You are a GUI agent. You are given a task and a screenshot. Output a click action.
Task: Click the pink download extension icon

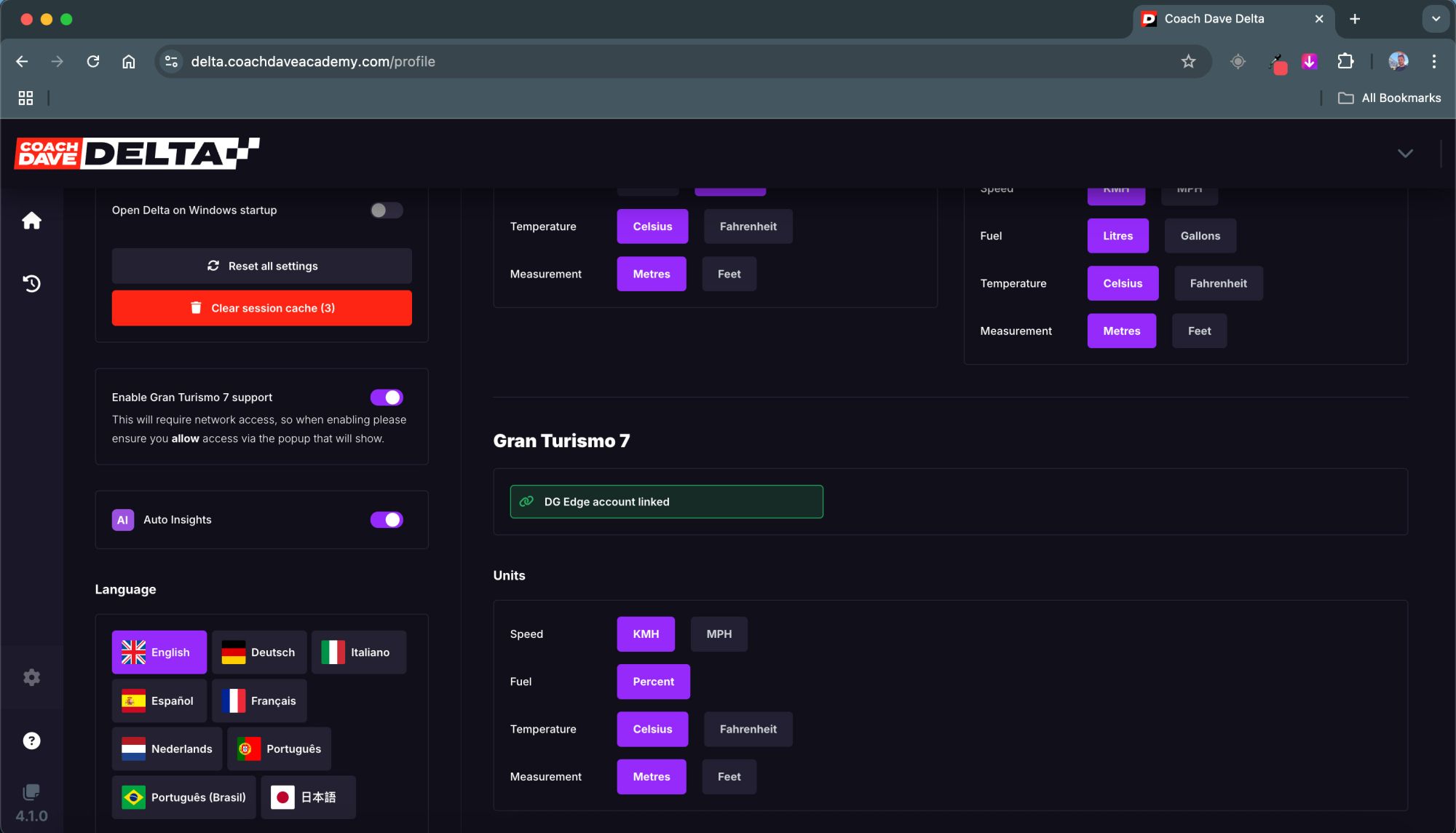click(x=1309, y=61)
